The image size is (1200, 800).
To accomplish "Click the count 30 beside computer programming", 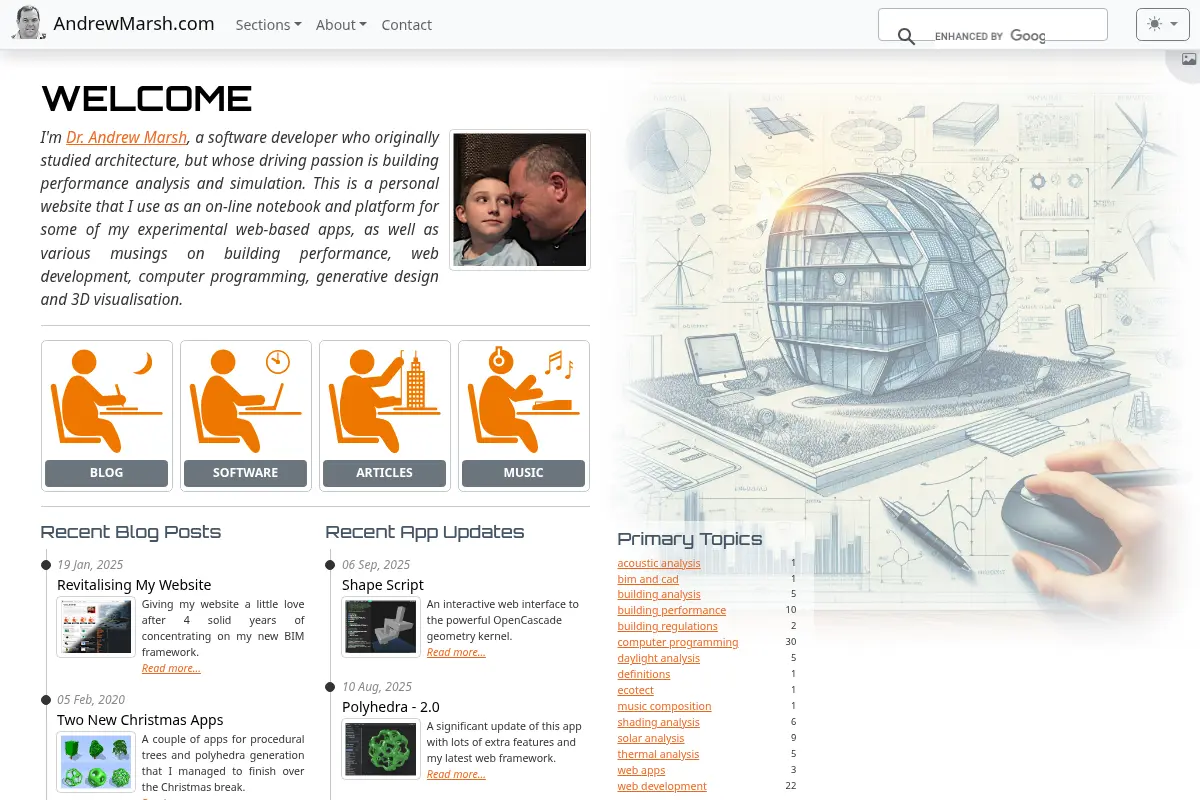I will tap(791, 642).
